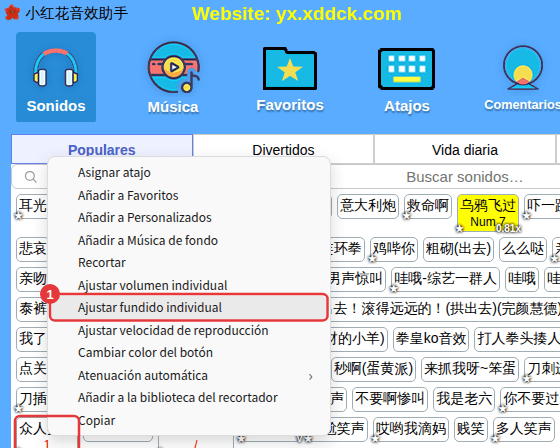Image resolution: width=560 pixels, height=448 pixels.
Task: Play the 男声惊叫 sound button
Action: pyautogui.click(x=357, y=279)
